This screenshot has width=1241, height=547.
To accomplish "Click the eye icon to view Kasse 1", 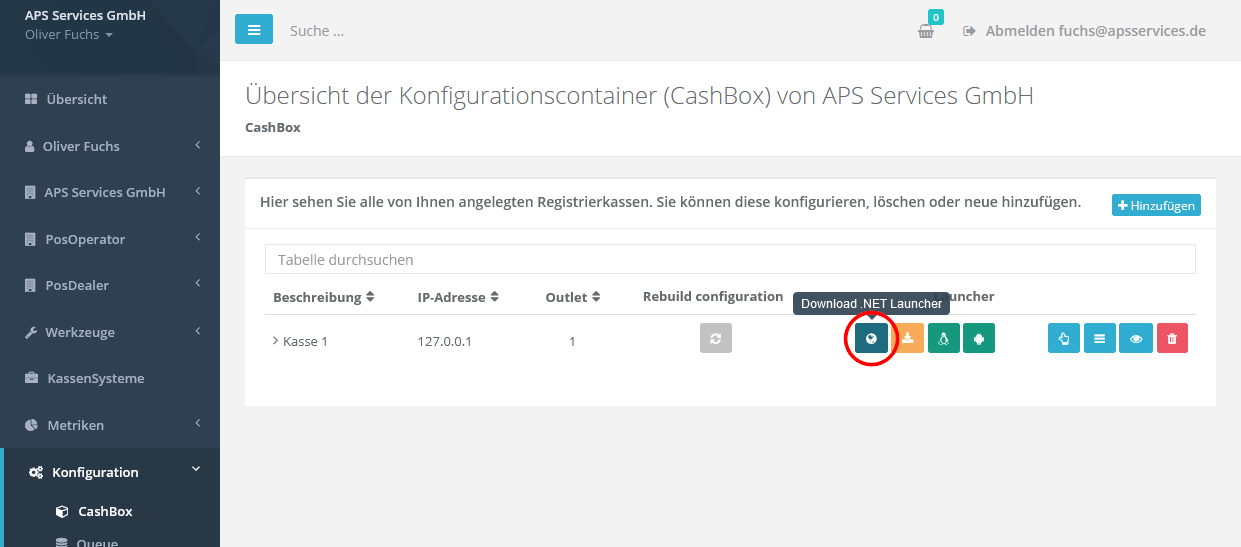I will pyautogui.click(x=1136, y=339).
